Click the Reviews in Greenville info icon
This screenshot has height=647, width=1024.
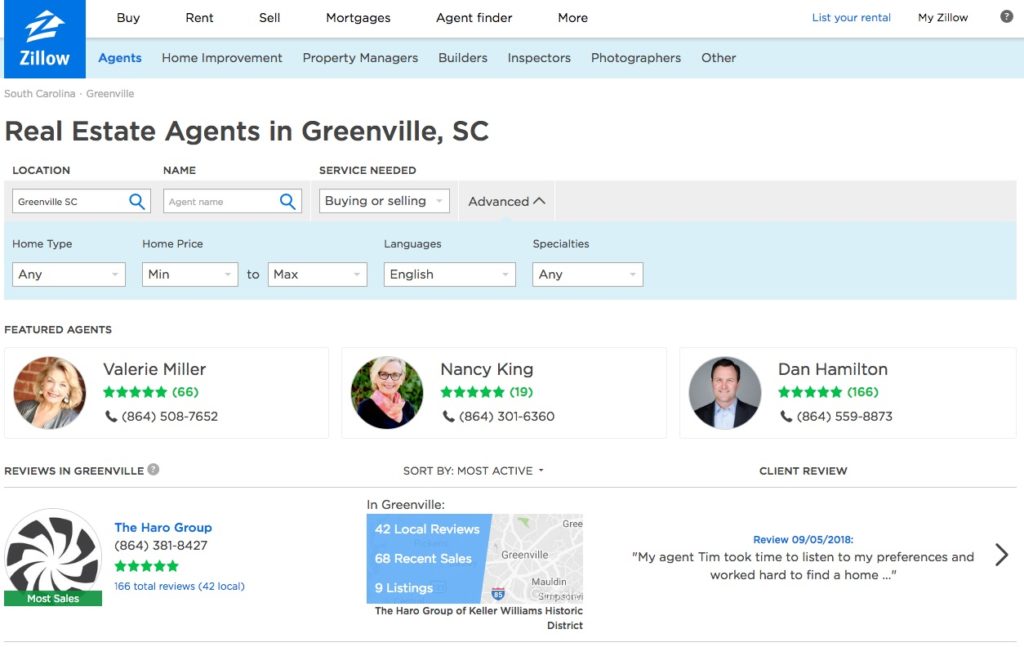pyautogui.click(x=153, y=469)
